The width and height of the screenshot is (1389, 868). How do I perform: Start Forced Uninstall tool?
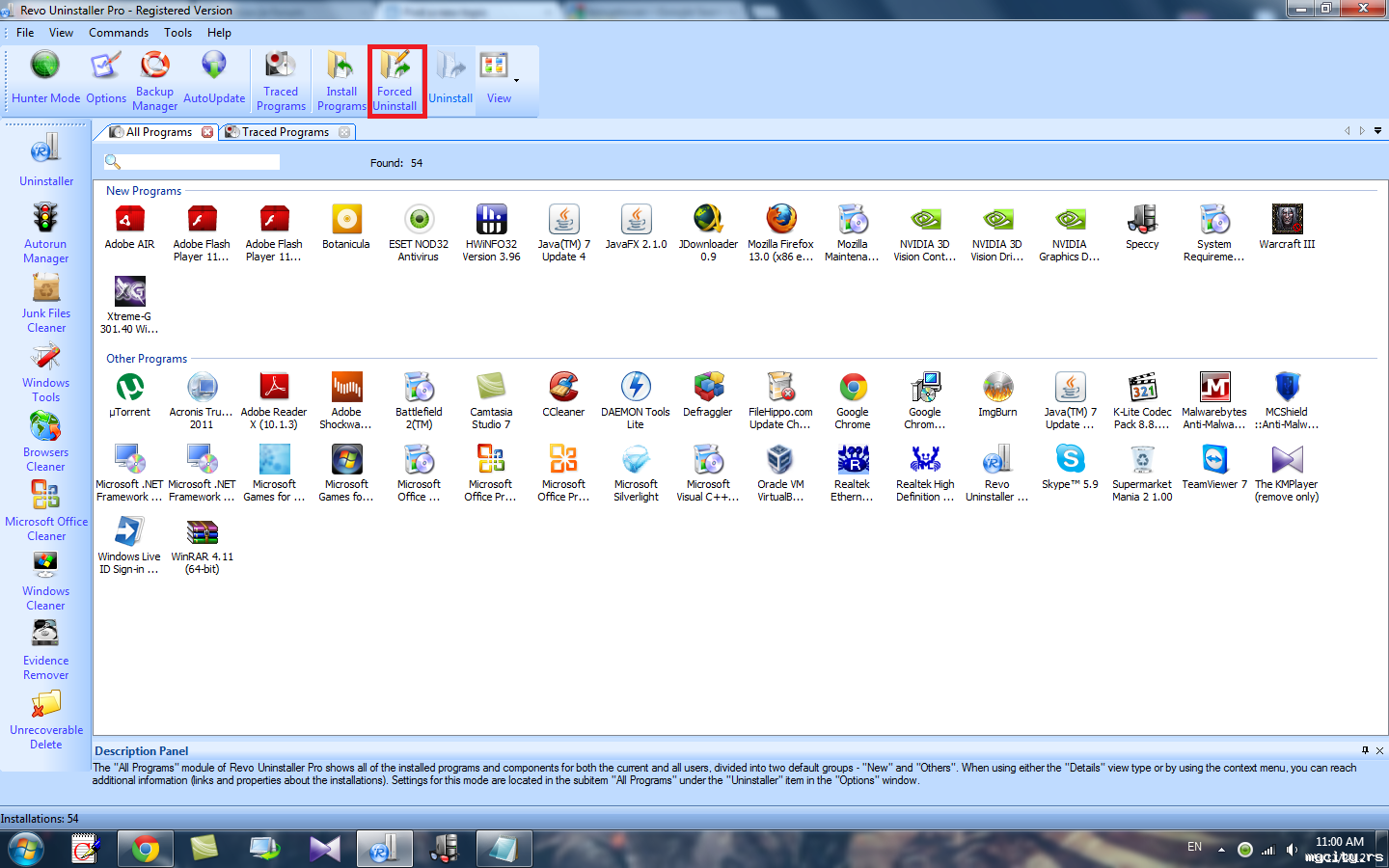395,81
